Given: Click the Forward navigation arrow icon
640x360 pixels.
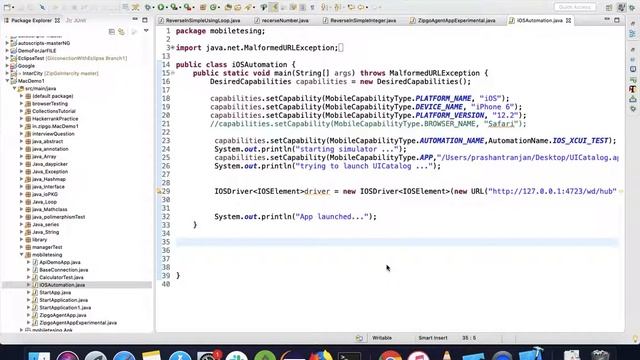Looking at the screenshot, I should click(x=376, y=7).
